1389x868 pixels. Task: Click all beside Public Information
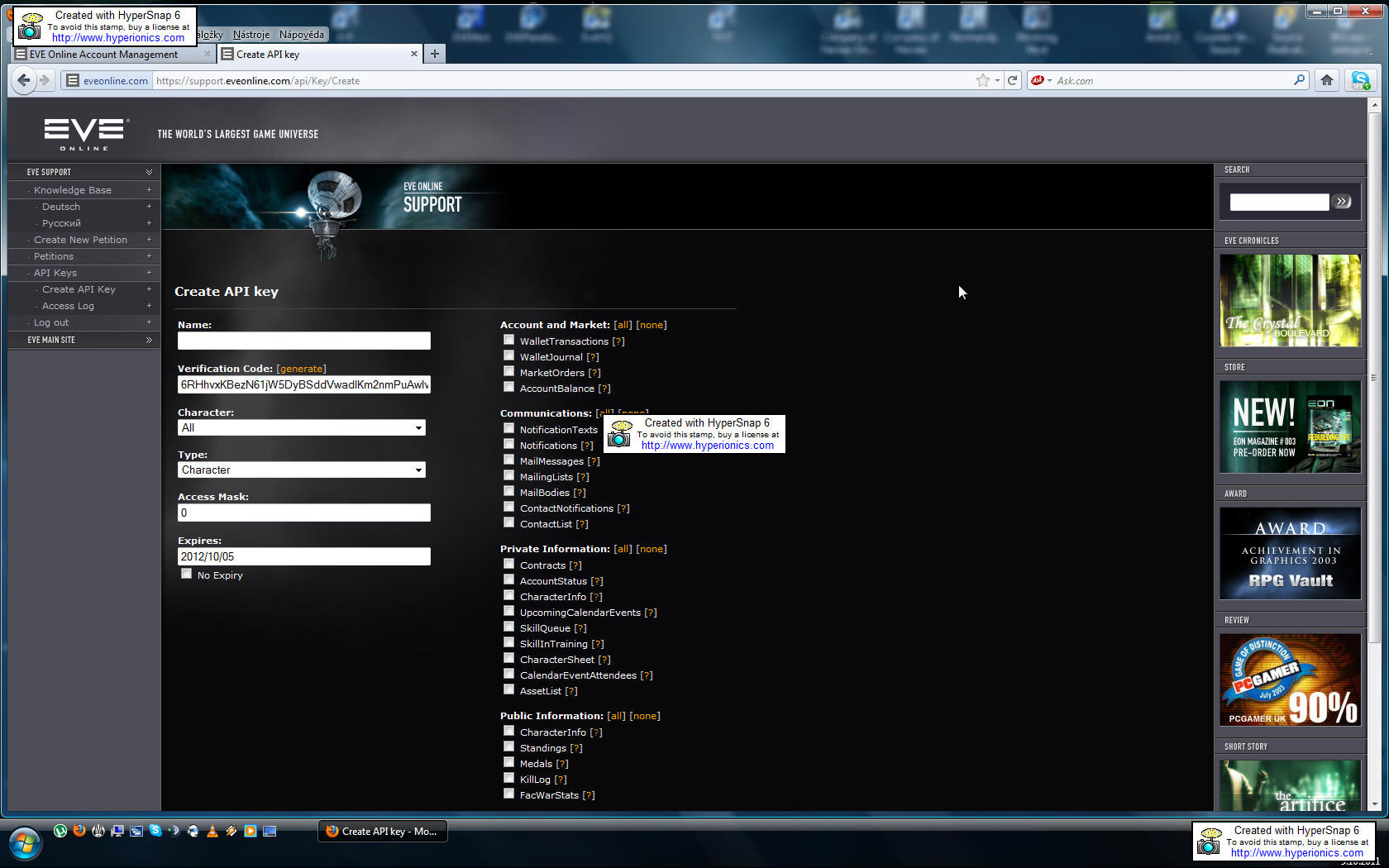pos(616,716)
